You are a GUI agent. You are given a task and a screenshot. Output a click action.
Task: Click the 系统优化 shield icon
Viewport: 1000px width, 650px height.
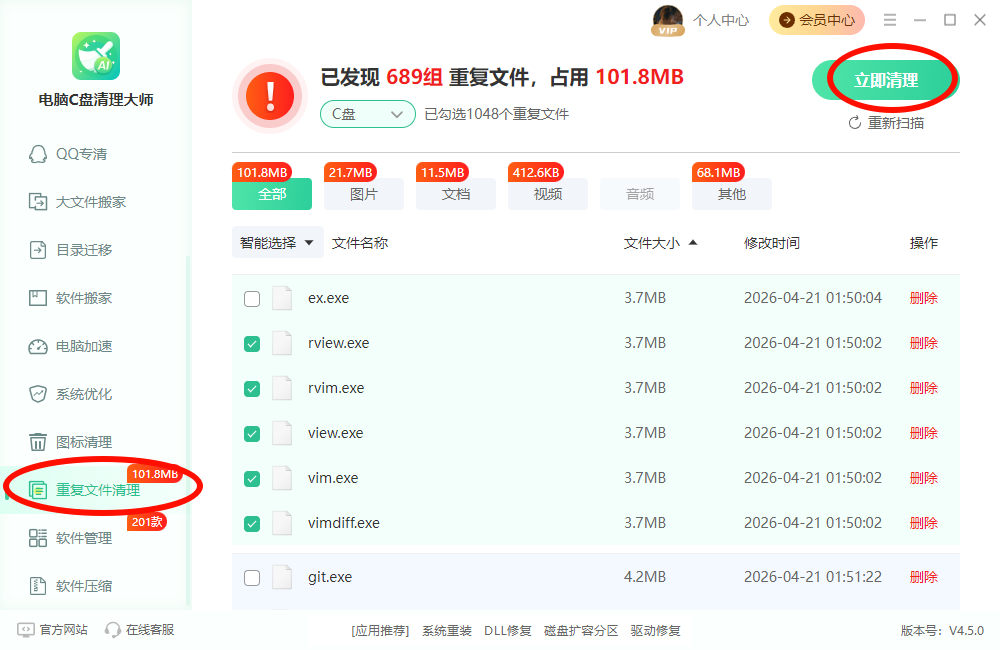(x=38, y=394)
